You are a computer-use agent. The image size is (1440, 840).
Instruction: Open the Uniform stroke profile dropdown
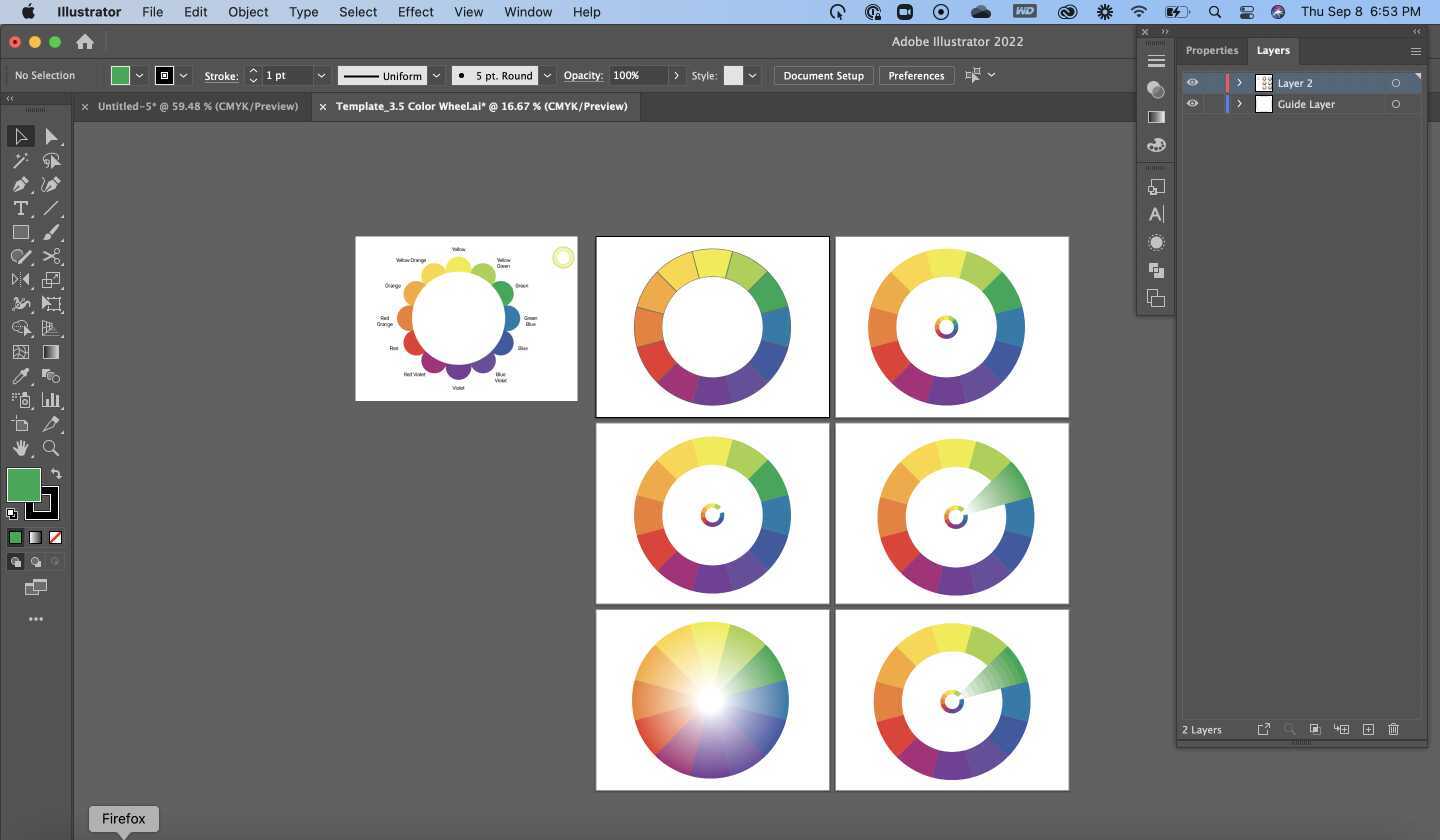436,75
